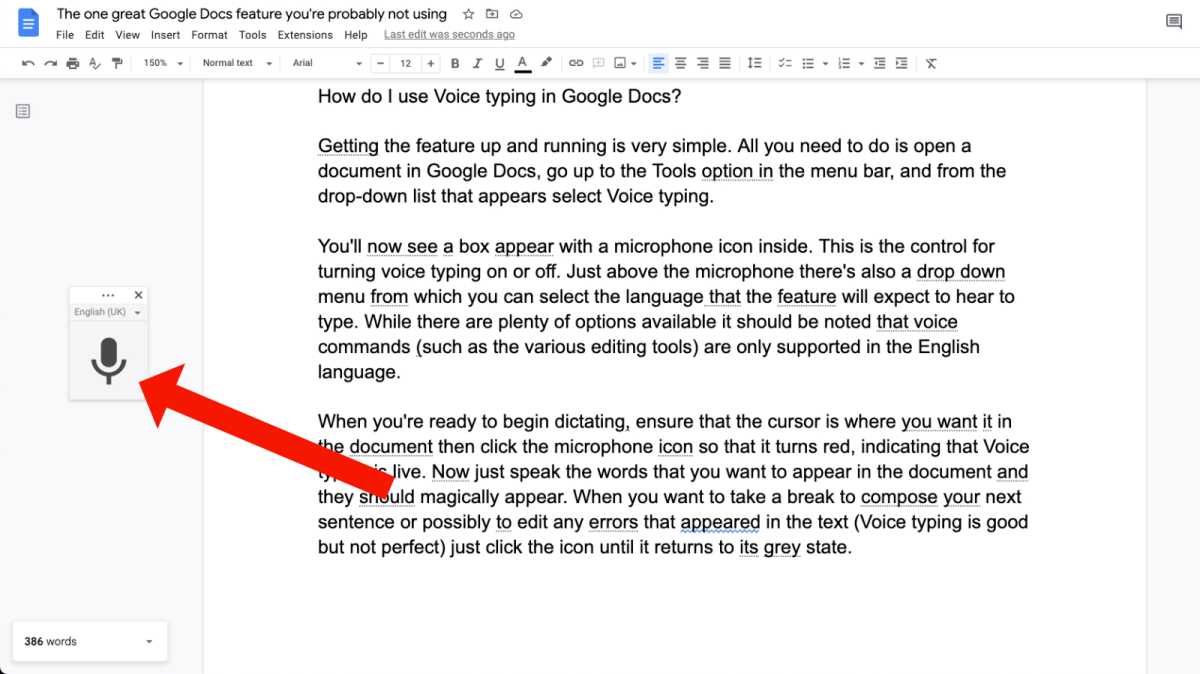Show the document outline icon
1200x674 pixels.
click(x=23, y=111)
